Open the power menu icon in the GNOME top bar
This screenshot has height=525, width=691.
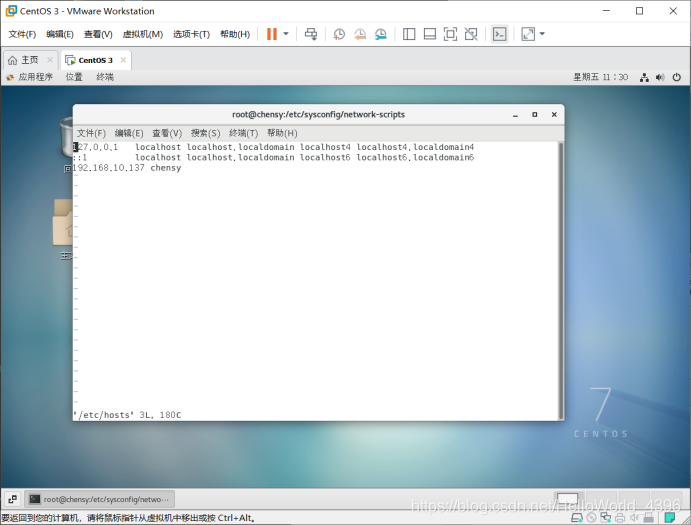click(676, 78)
